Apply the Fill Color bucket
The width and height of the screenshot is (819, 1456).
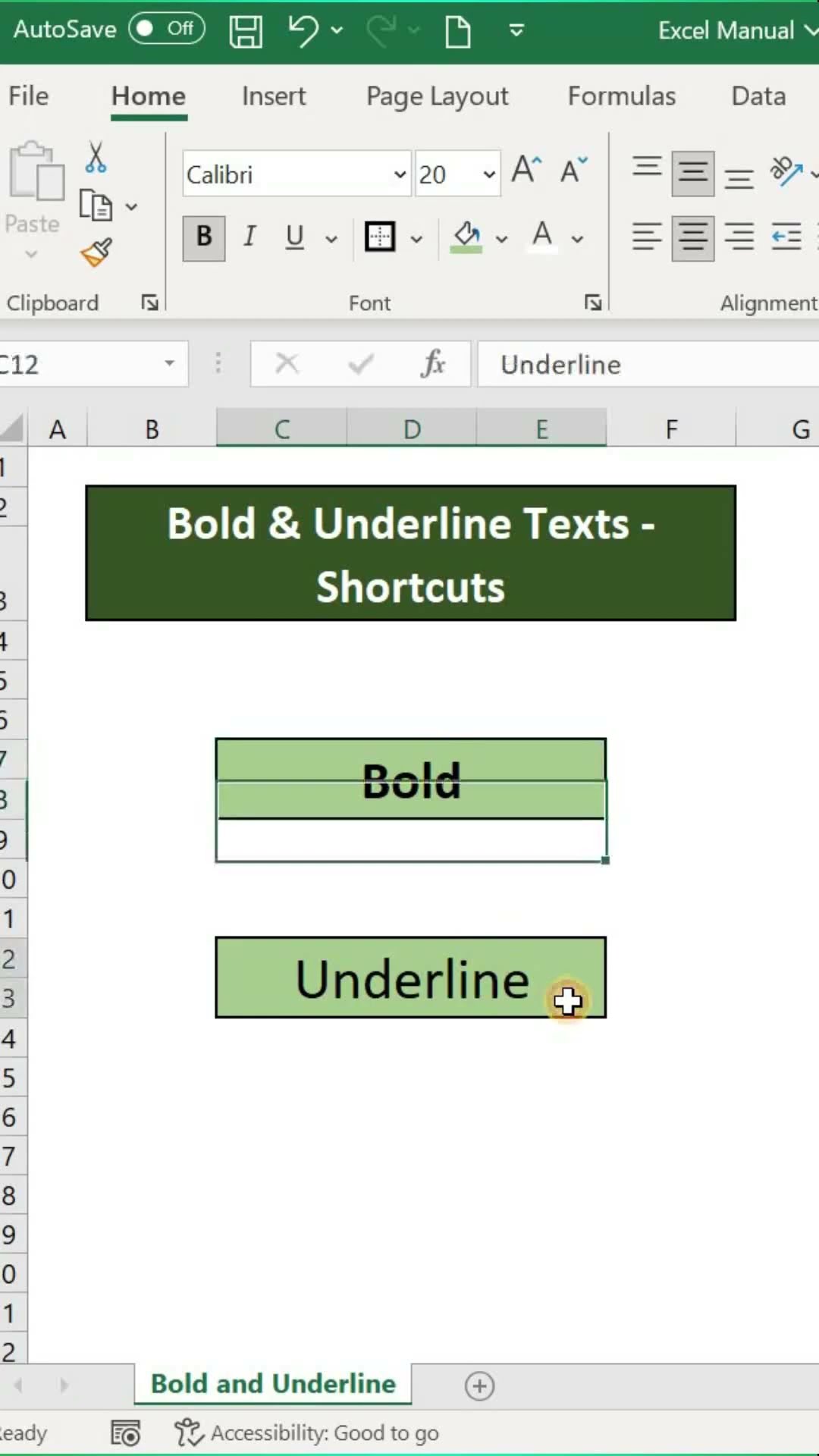coord(466,237)
